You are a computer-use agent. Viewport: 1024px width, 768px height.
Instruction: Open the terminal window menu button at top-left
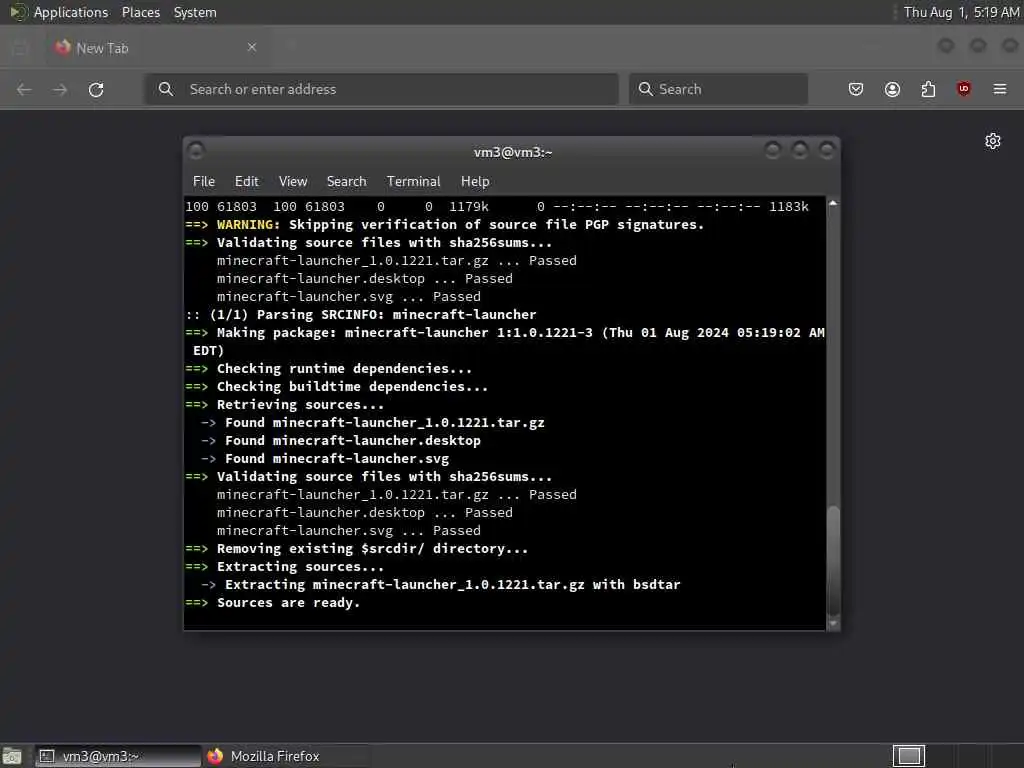pos(196,151)
